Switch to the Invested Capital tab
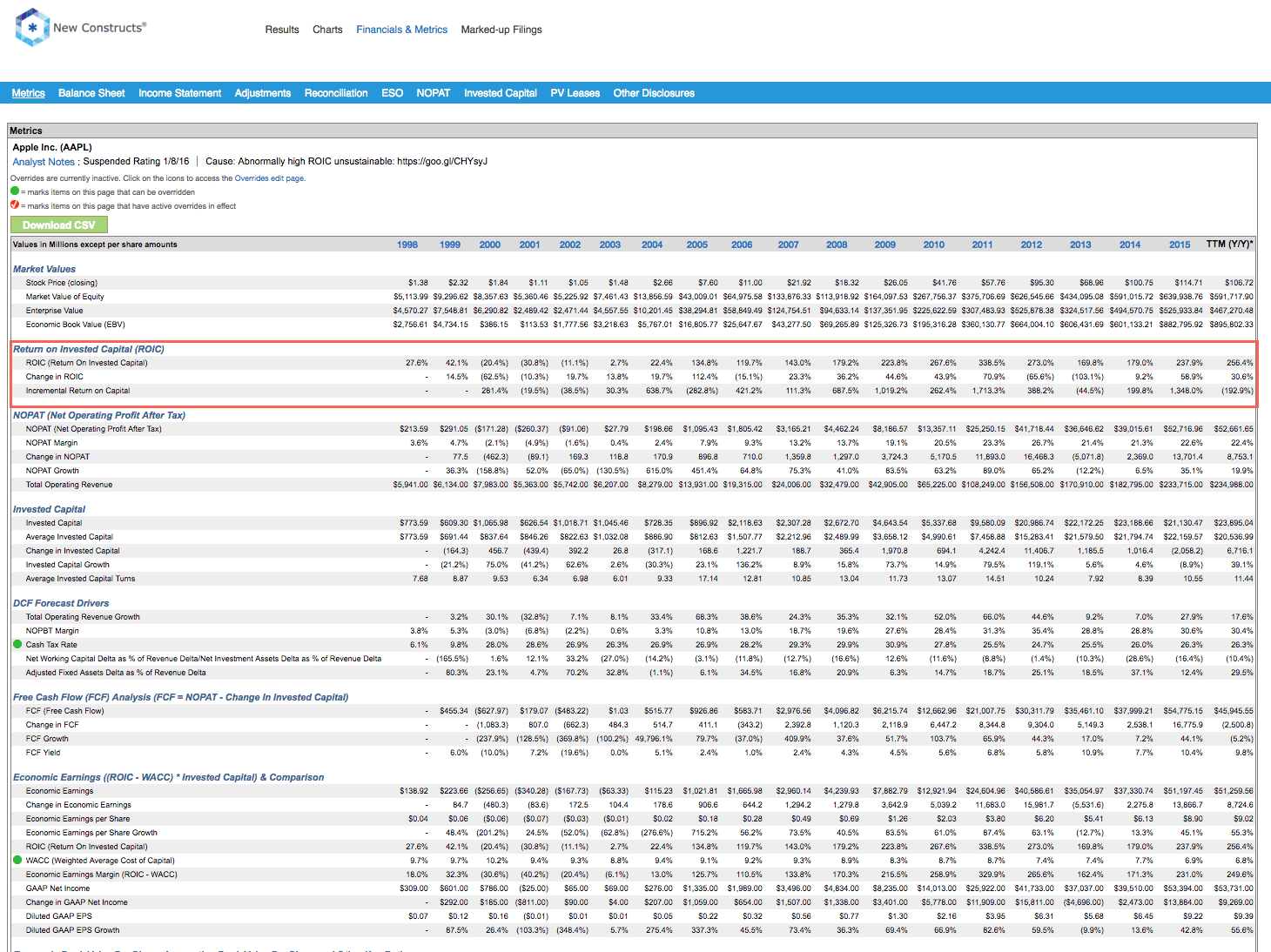Screen dimensions: 1271x952 click(500, 93)
